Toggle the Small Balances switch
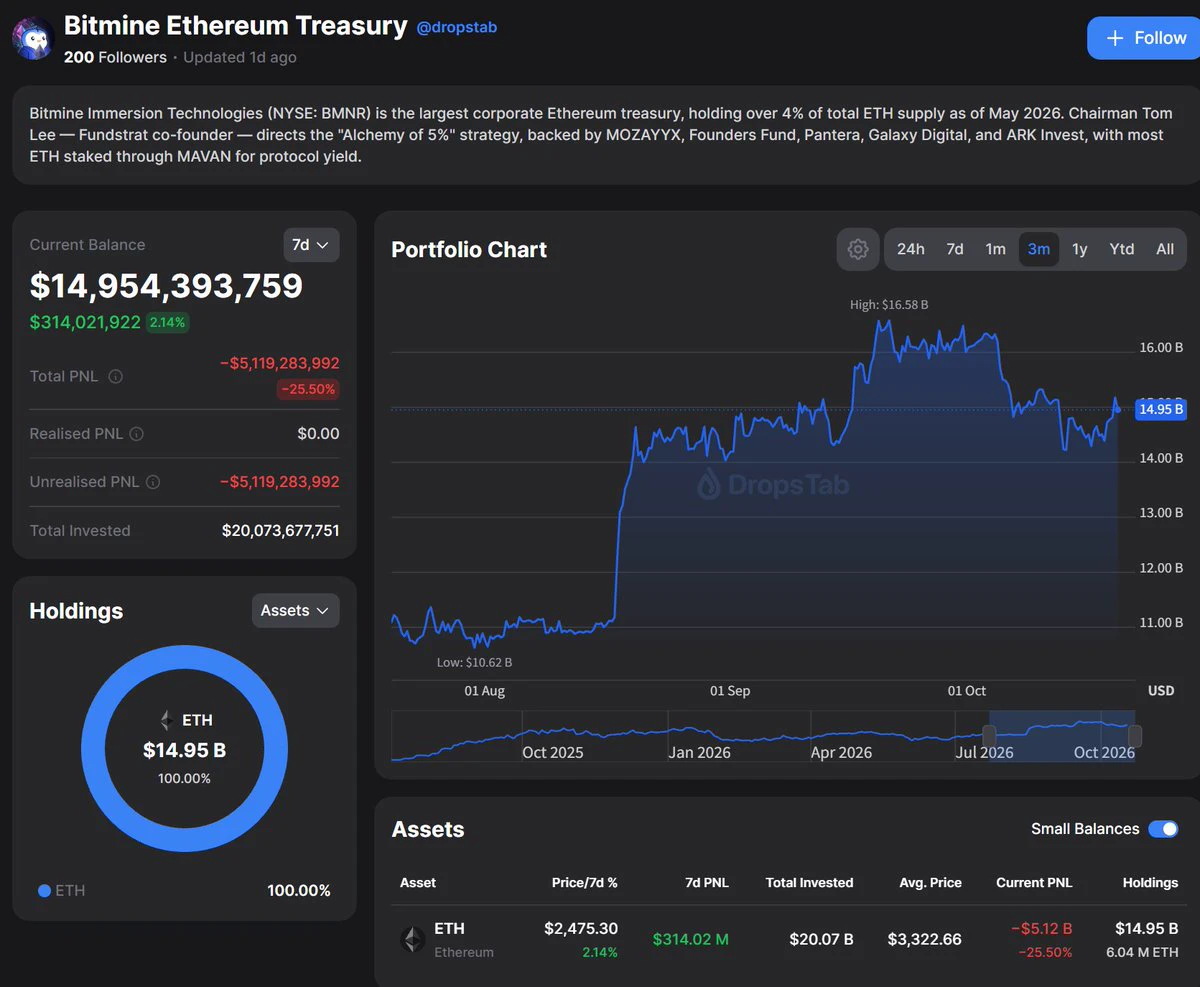 [x=1163, y=829]
